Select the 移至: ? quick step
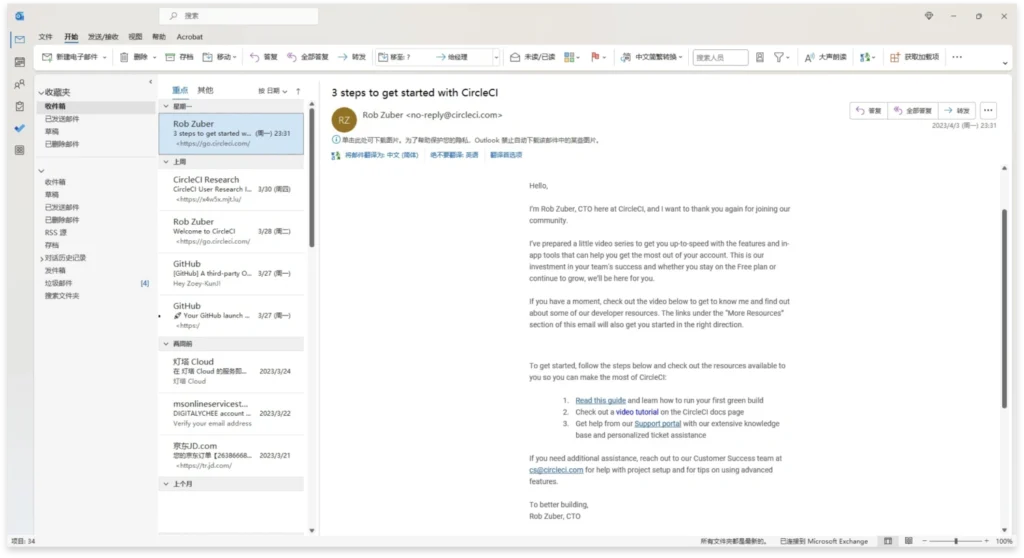This screenshot has height=558, width=1024. [x=395, y=57]
